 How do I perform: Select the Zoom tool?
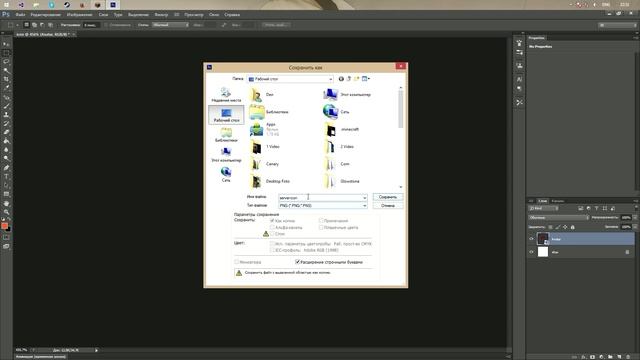coord(6,212)
